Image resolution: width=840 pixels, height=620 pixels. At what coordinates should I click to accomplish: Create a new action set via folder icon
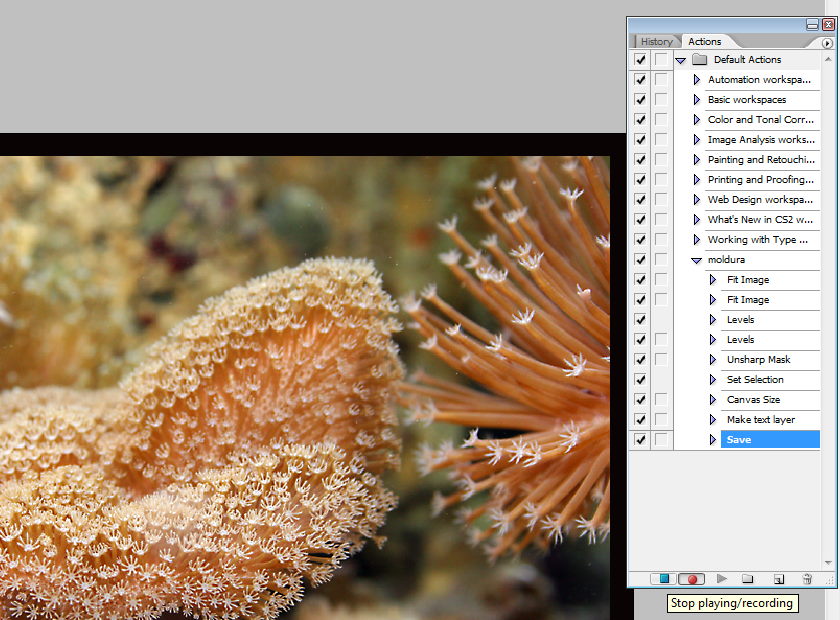748,579
